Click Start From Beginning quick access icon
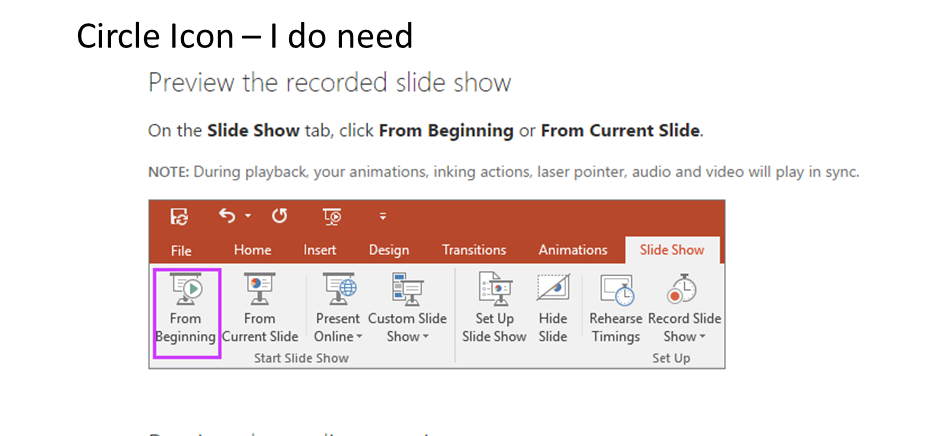The height and width of the screenshot is (436, 944). pos(332,216)
